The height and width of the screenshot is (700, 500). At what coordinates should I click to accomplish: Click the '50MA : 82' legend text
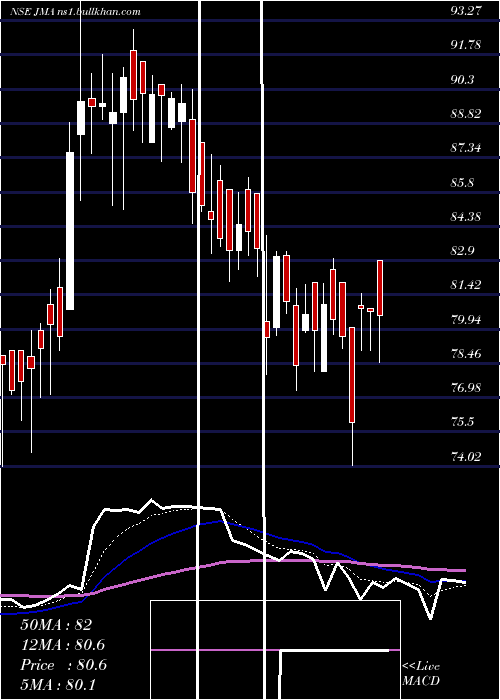click(56, 625)
